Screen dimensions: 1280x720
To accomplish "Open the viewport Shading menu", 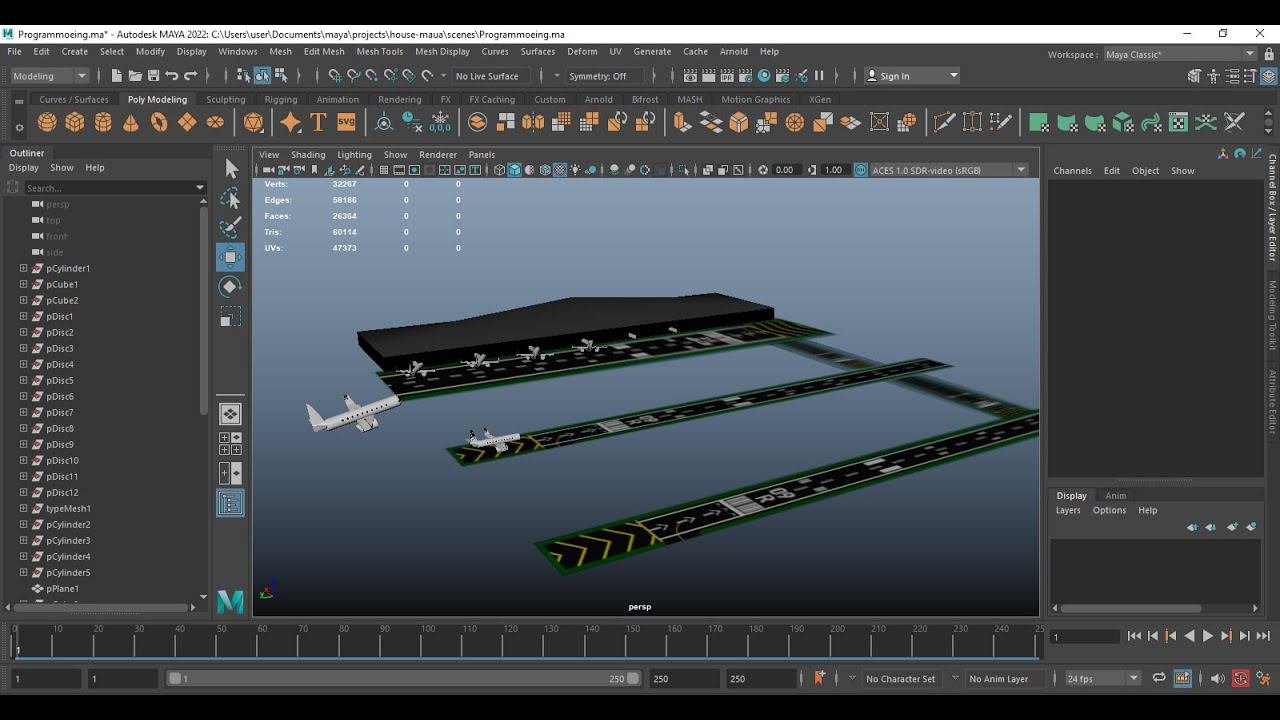I will (308, 155).
